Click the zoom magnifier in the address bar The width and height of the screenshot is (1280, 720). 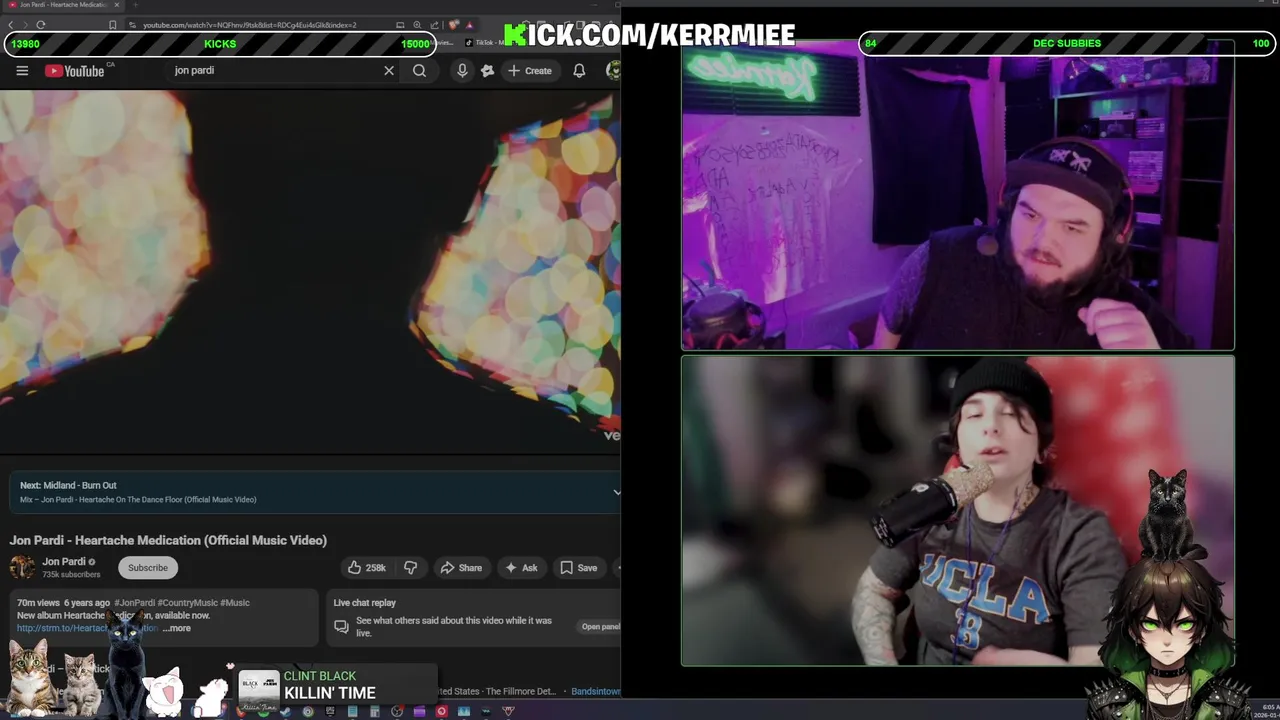click(417, 25)
